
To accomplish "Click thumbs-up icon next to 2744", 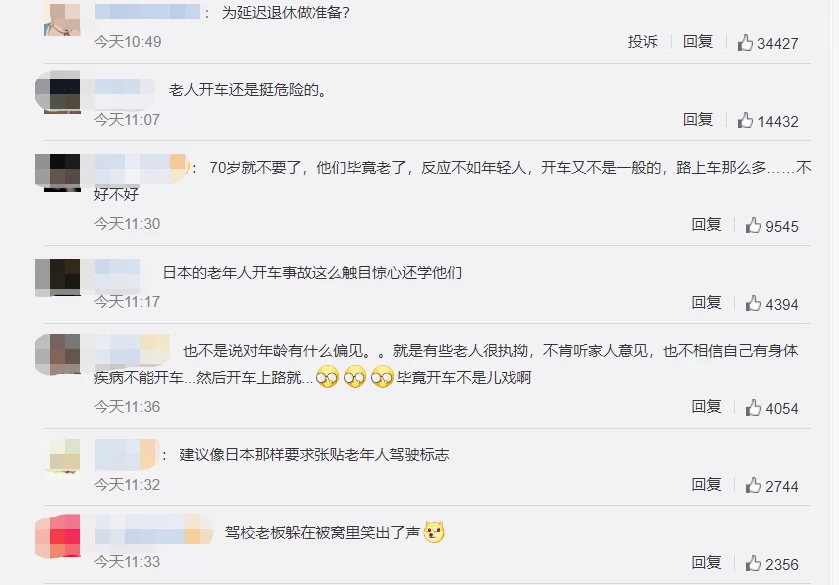I will pos(753,485).
